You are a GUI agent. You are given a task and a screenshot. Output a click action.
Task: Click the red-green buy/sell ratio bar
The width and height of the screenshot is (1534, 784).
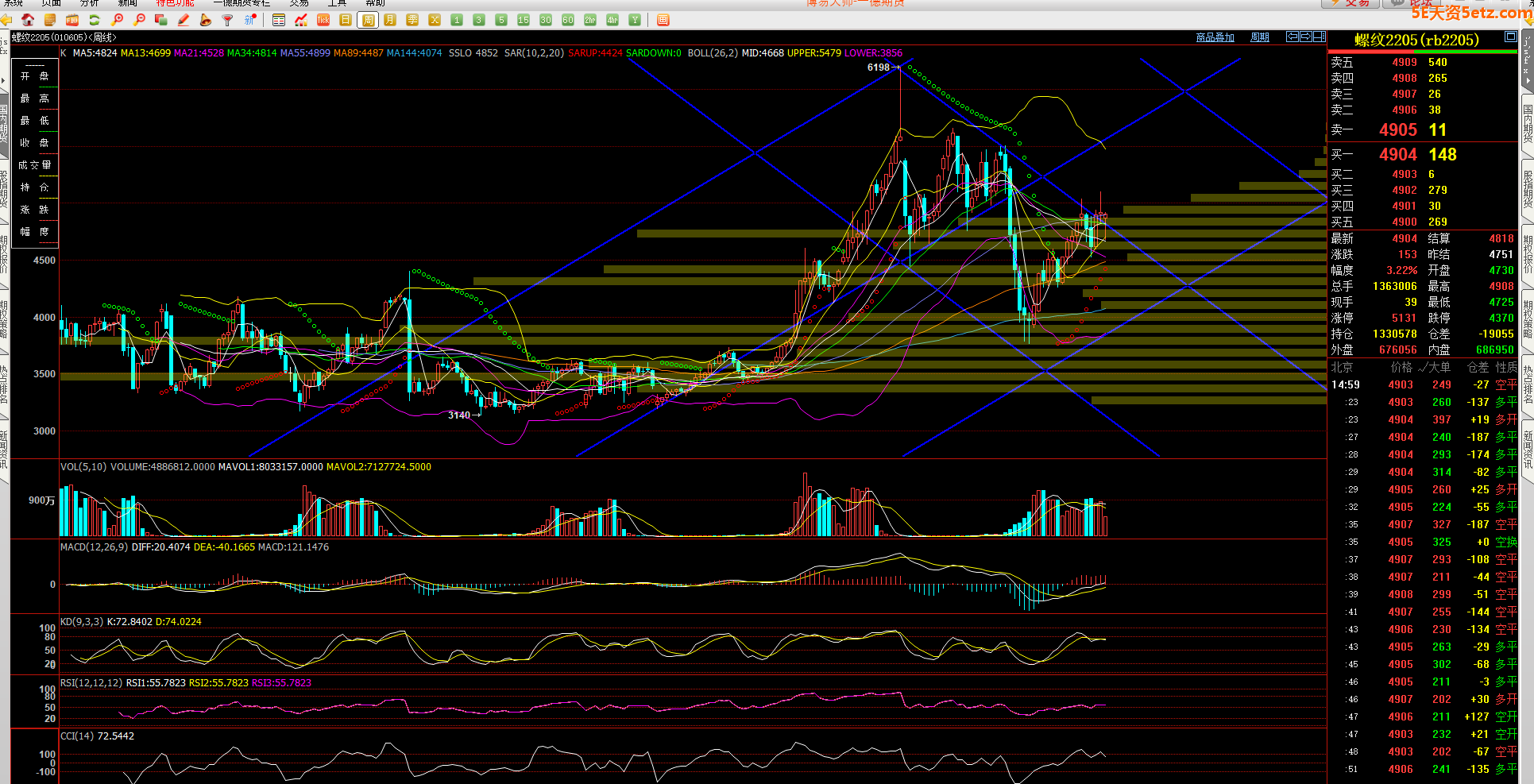(1422, 52)
